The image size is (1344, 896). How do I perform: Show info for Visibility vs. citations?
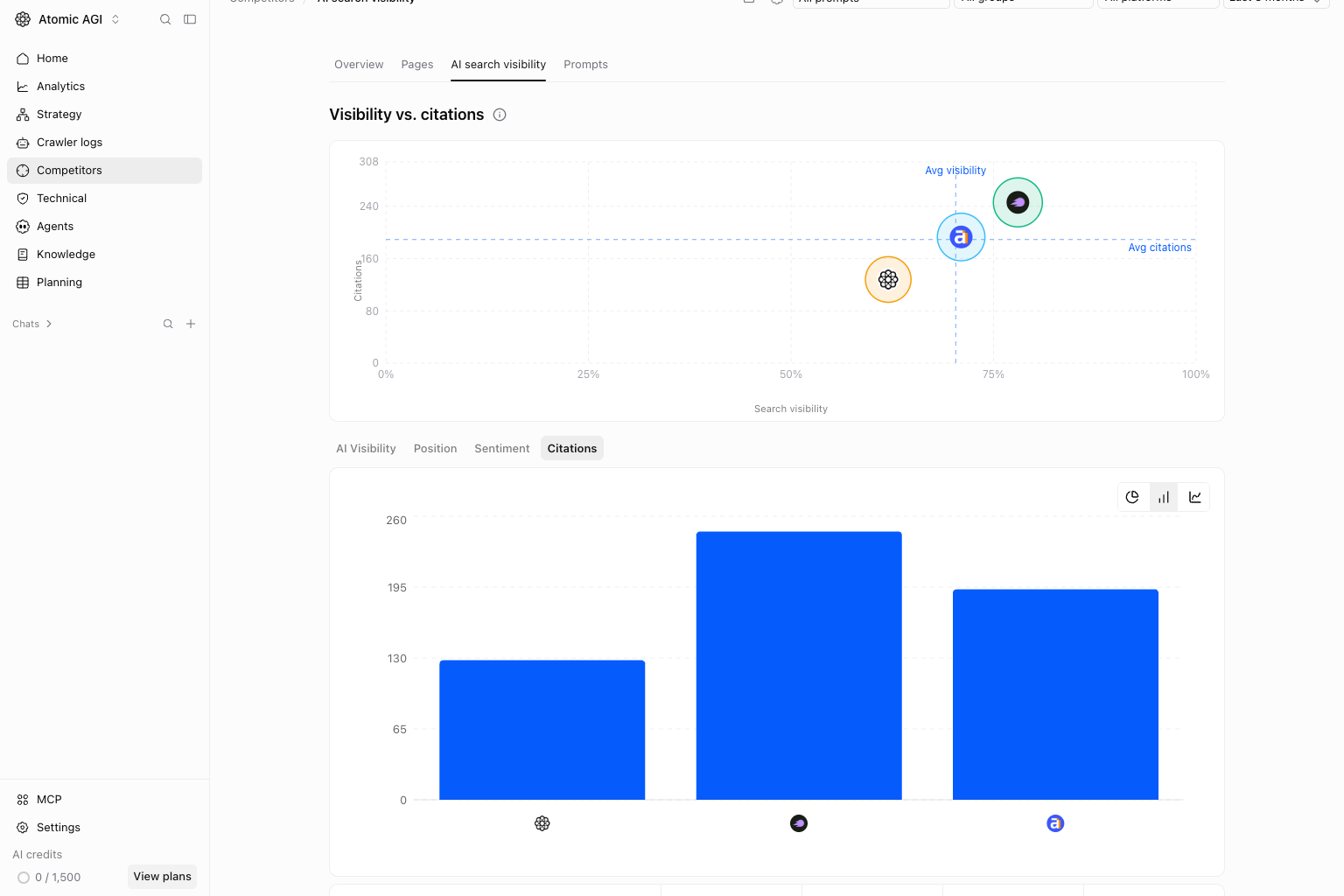pyautogui.click(x=500, y=115)
